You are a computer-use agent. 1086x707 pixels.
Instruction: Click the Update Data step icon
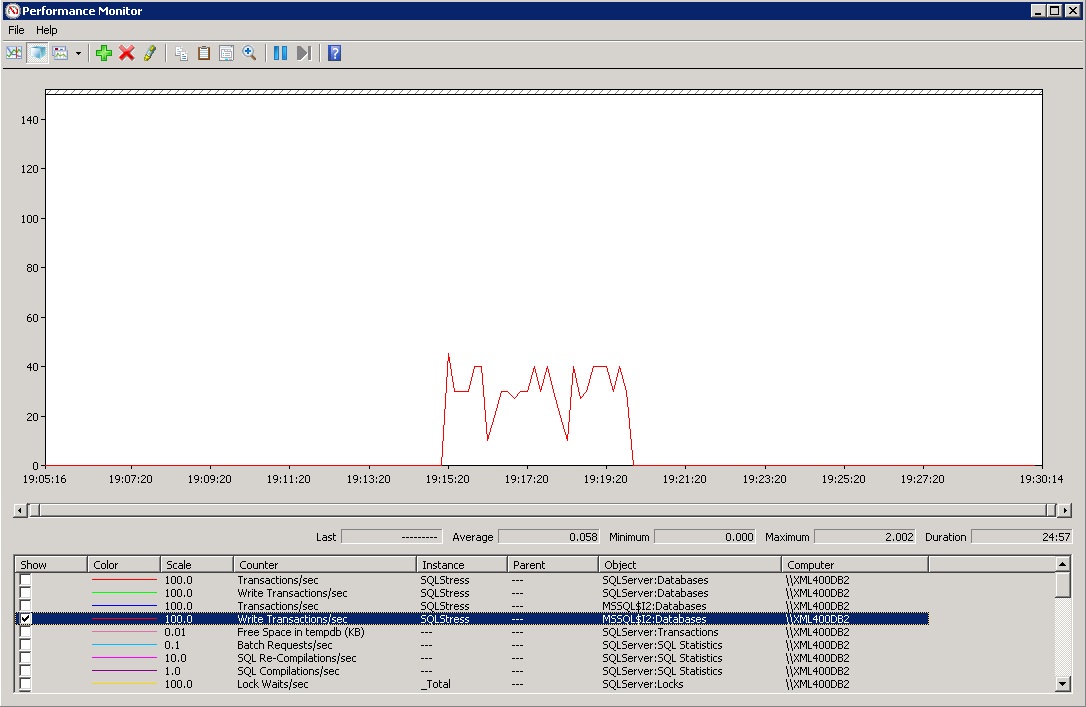[304, 53]
